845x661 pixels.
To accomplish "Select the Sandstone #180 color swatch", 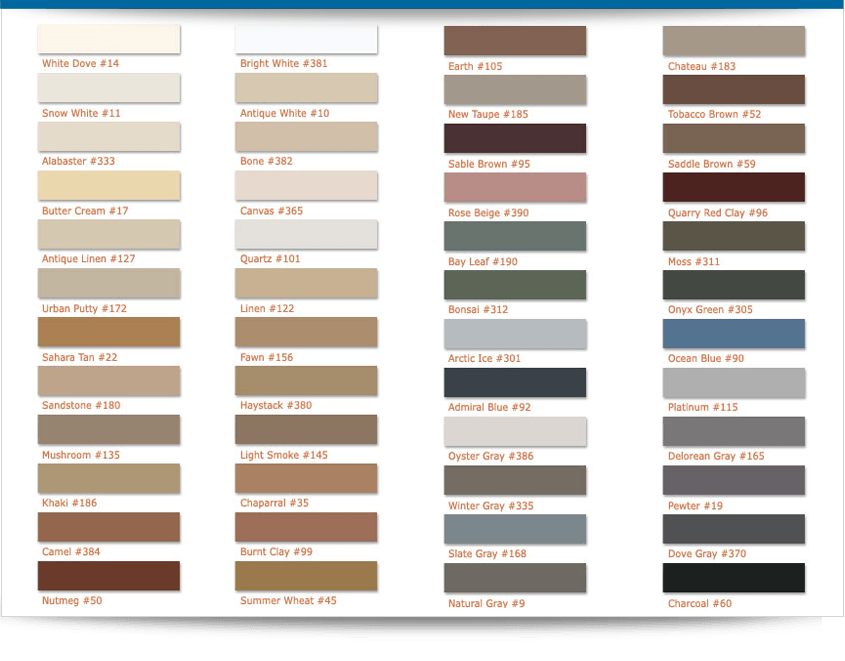I will click(x=109, y=381).
